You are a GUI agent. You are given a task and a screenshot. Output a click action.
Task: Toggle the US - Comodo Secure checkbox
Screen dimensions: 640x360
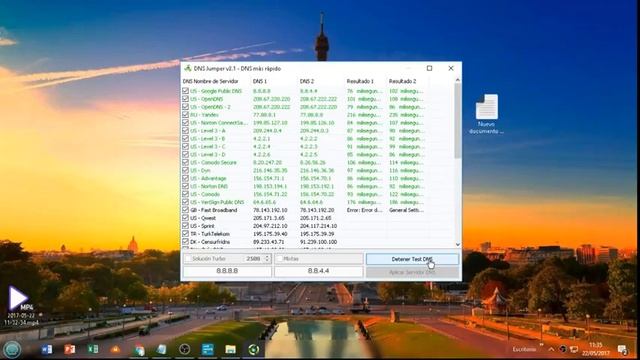click(x=185, y=162)
